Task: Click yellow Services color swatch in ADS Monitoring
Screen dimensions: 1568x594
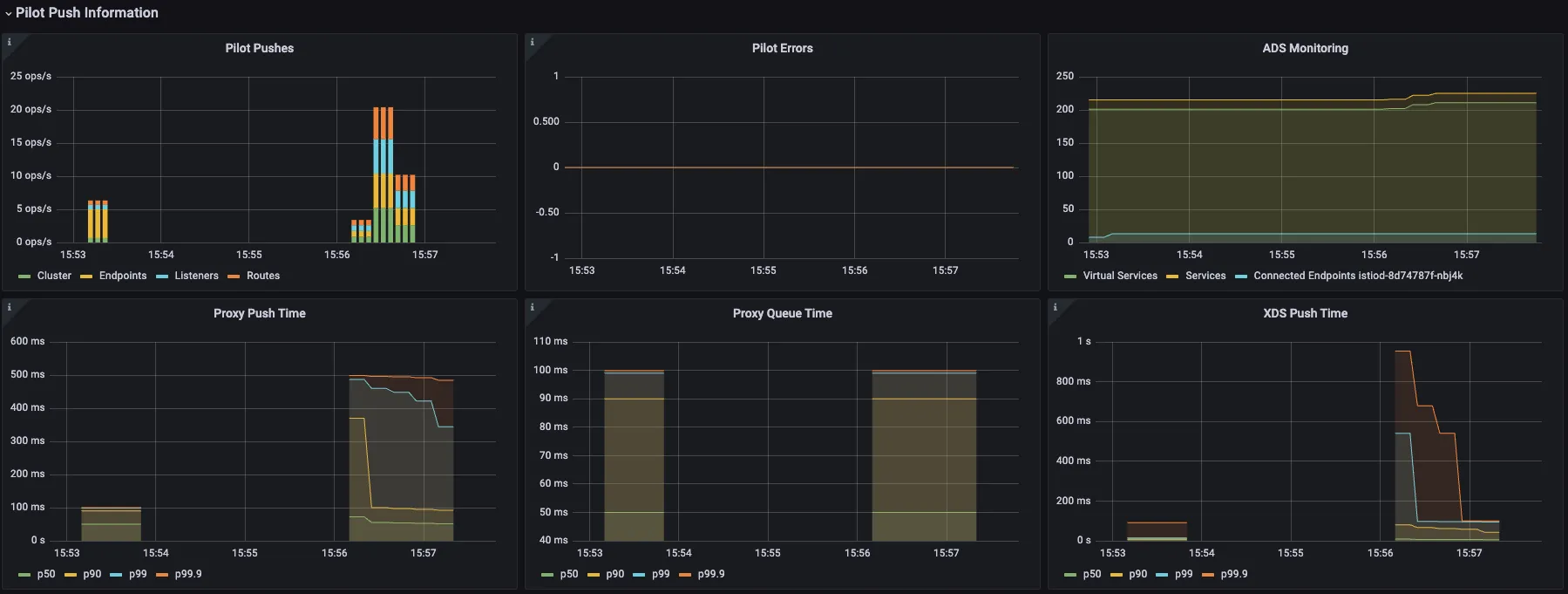Action: [1172, 277]
